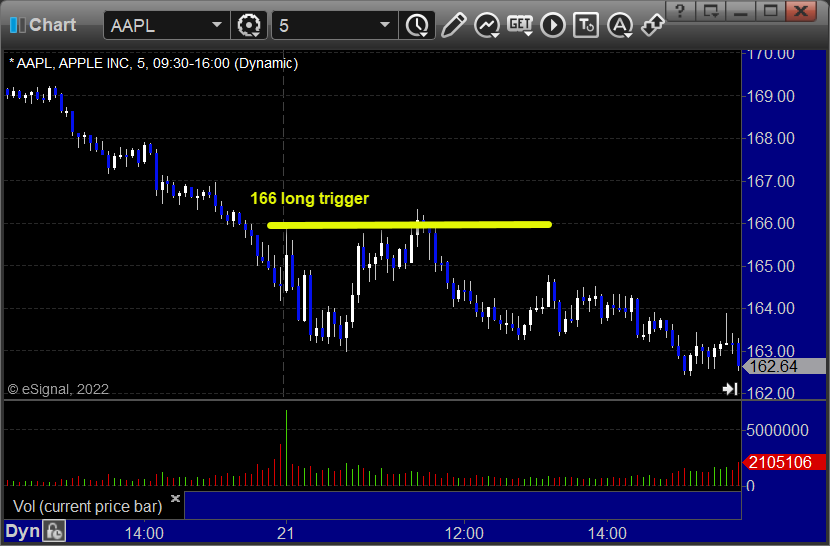Click the 164.00 price scale label
The width and height of the screenshot is (830, 546).
coord(770,308)
